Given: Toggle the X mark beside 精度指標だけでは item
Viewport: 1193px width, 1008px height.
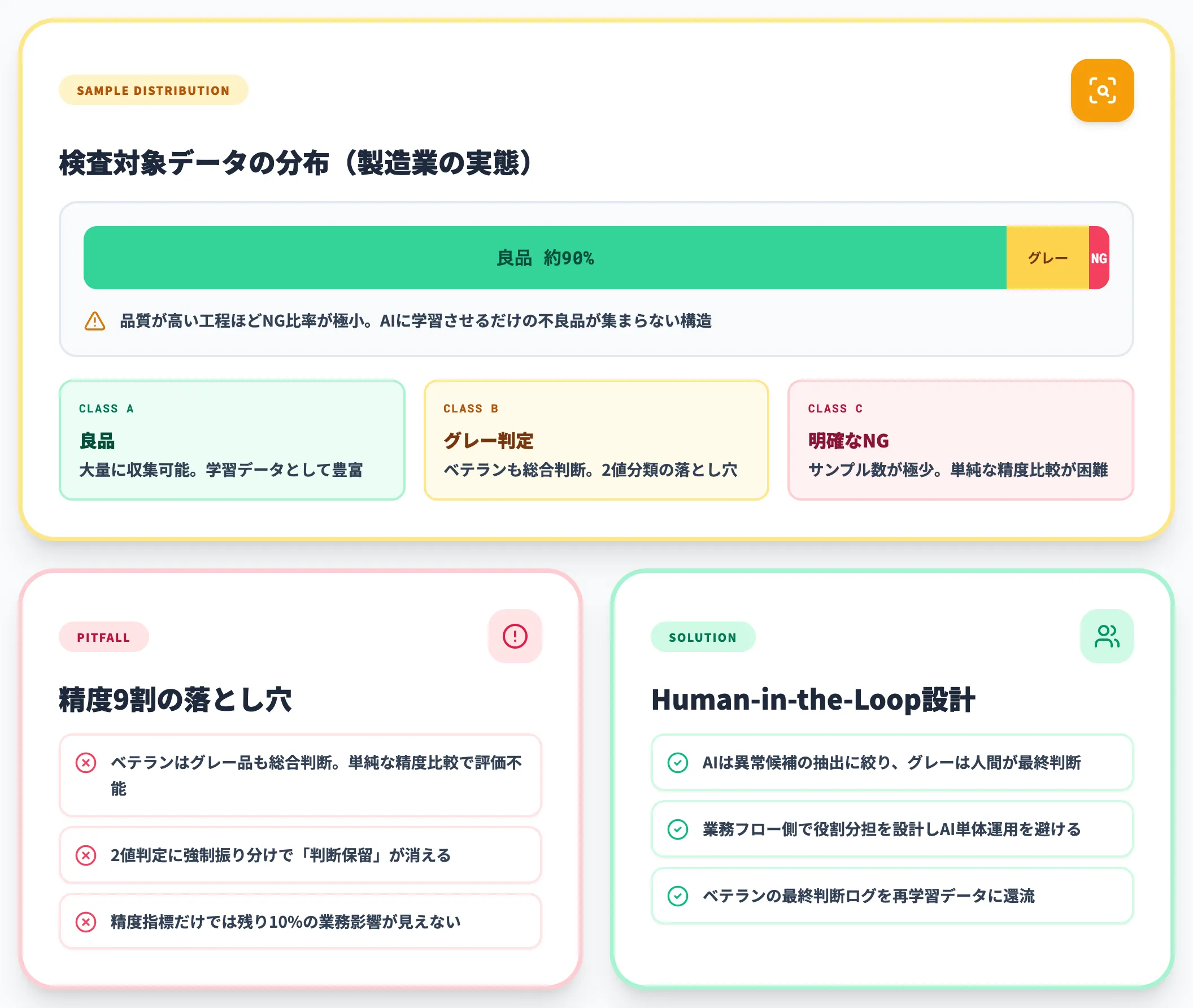Looking at the screenshot, I should coord(86,921).
